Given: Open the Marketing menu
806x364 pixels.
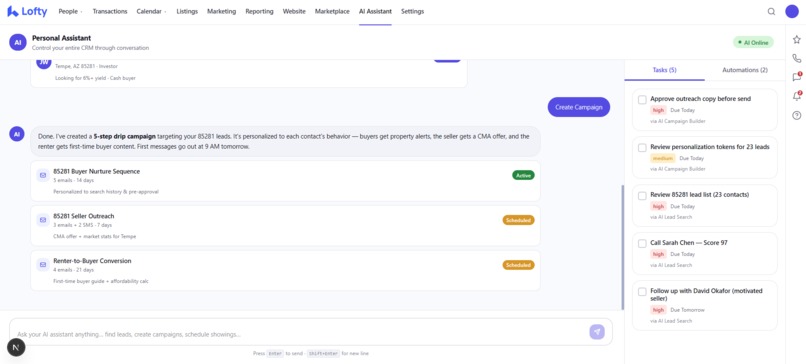Looking at the screenshot, I should point(222,11).
